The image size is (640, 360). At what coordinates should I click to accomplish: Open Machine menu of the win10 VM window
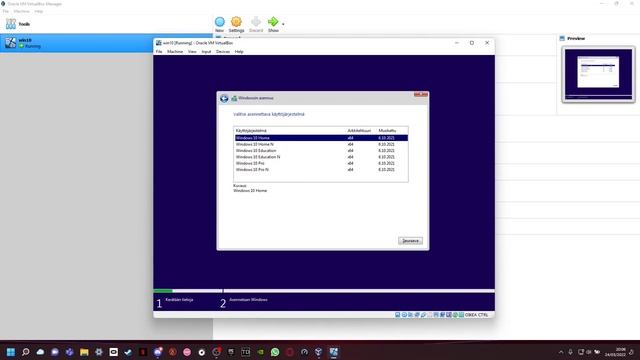pos(175,52)
